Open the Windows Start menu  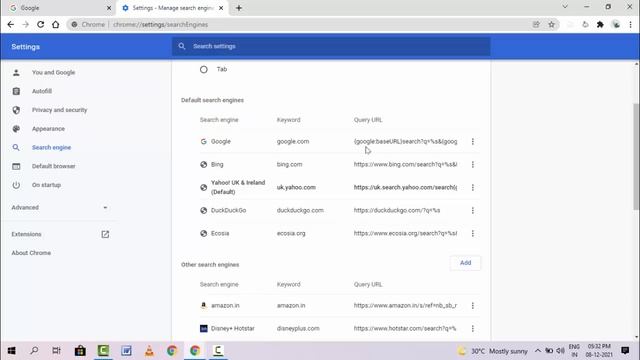click(x=11, y=351)
